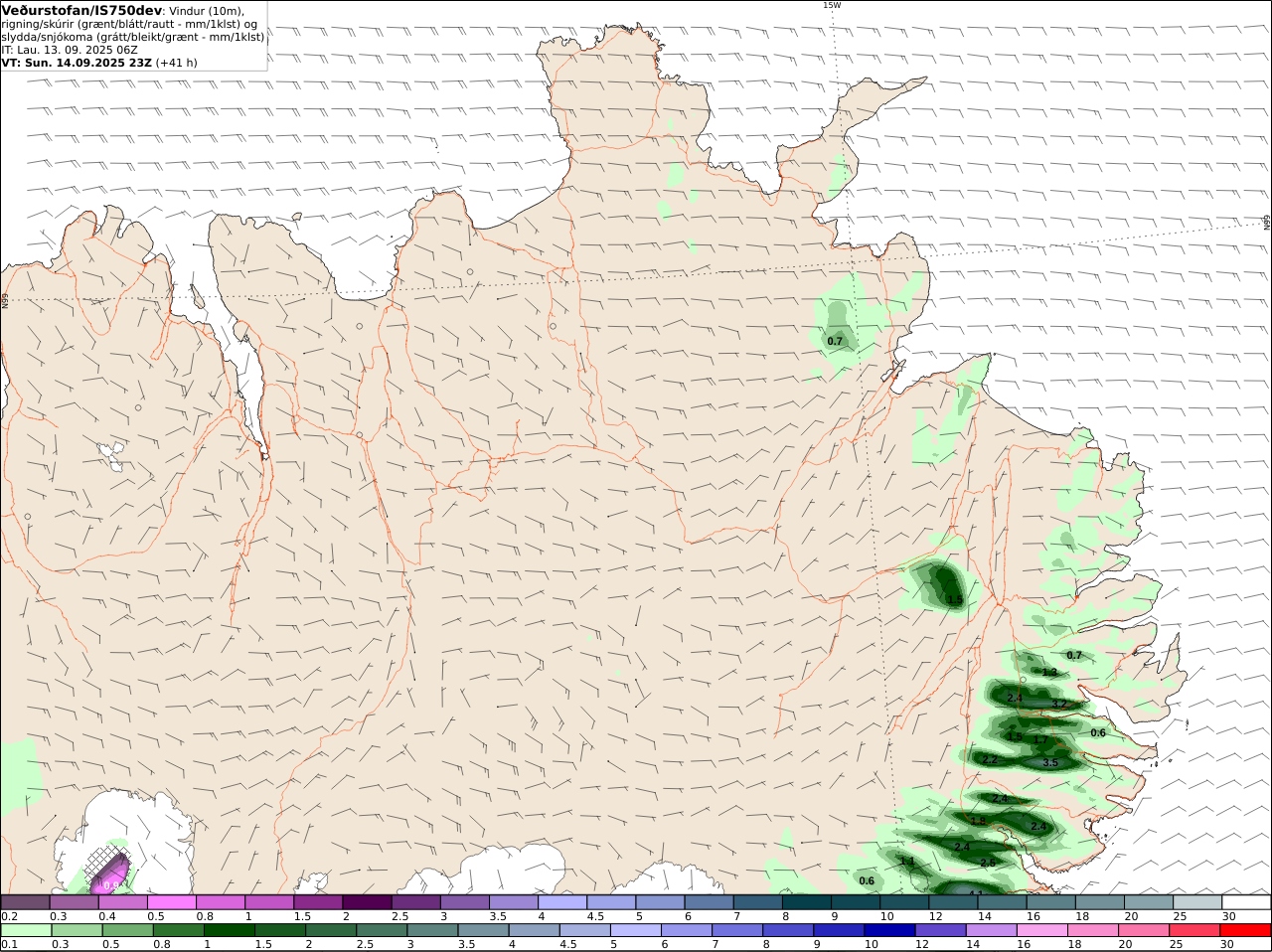Pick the darkest purple 2–2.5 snow legend swatch
Screen dimensions: 1272x952
pyautogui.click(x=367, y=902)
